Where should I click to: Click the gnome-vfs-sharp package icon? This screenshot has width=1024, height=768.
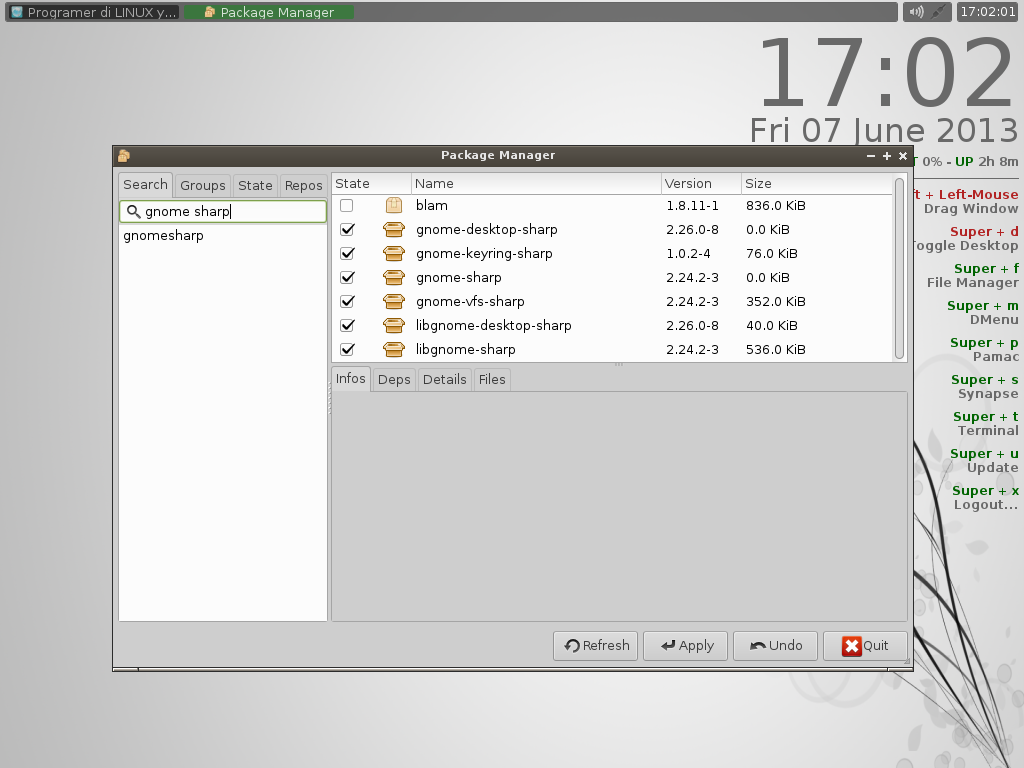[x=394, y=302]
